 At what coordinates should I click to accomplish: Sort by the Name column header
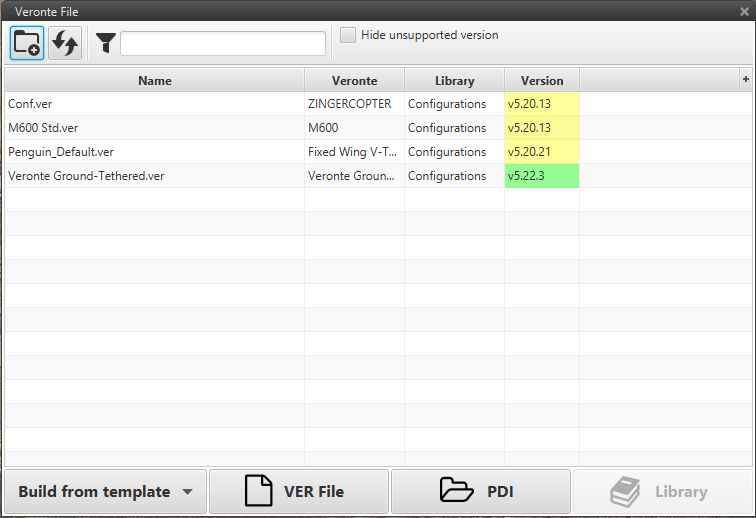point(155,81)
